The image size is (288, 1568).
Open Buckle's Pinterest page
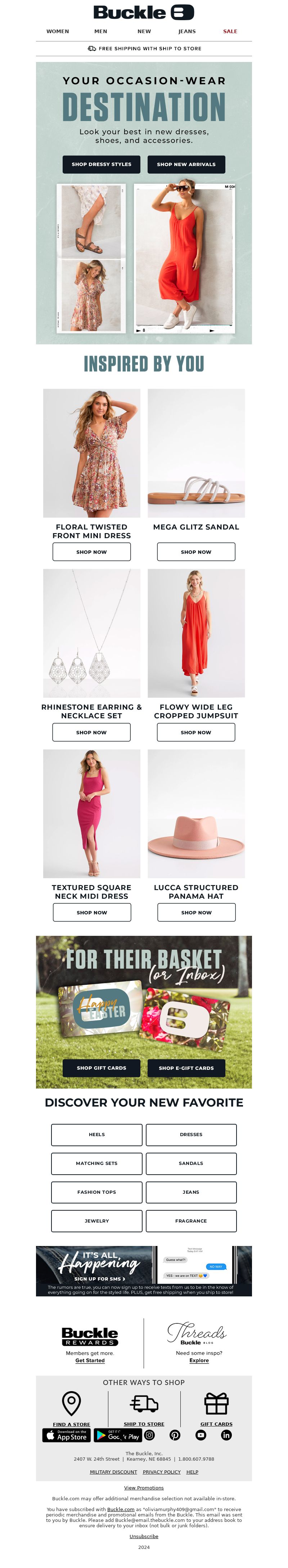pos(175,1435)
